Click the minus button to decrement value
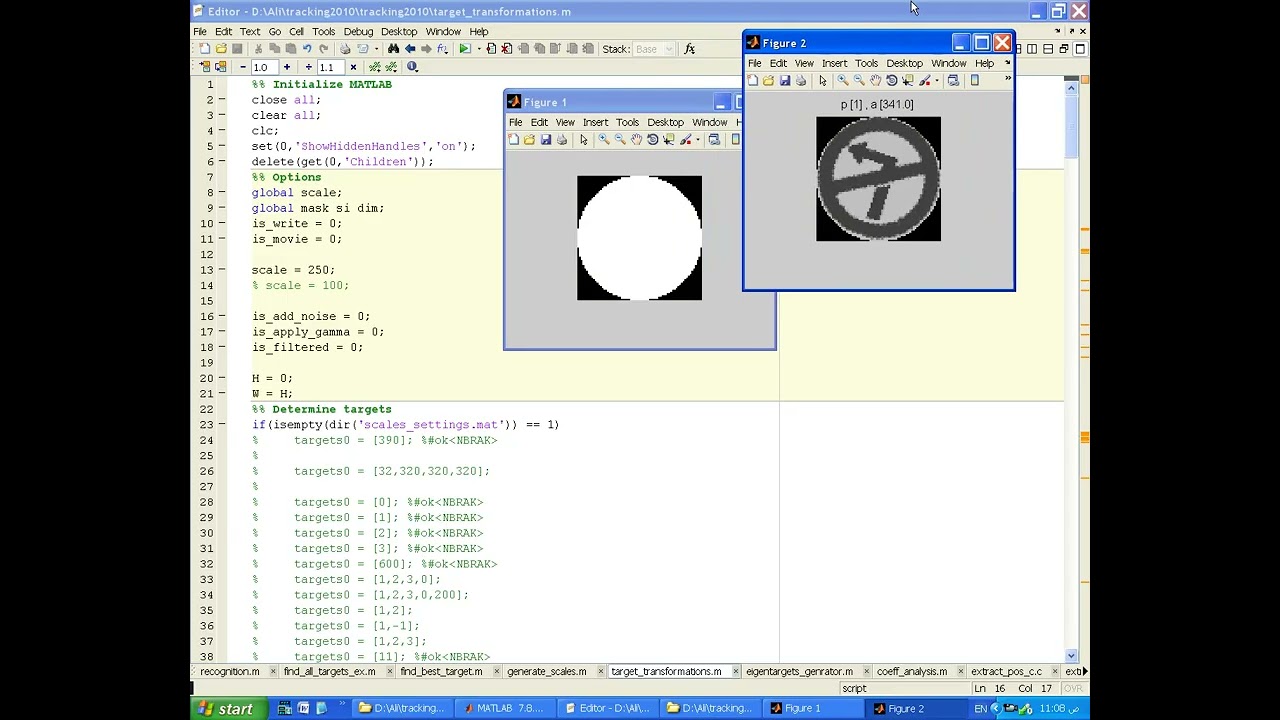This screenshot has height=720, width=1280. pos(242,67)
